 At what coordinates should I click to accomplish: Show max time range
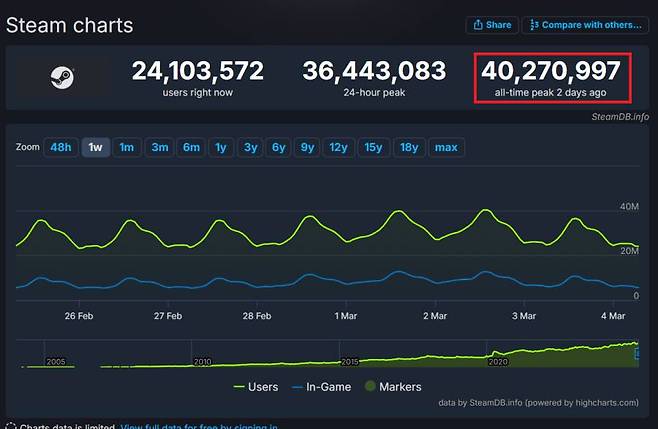point(446,147)
